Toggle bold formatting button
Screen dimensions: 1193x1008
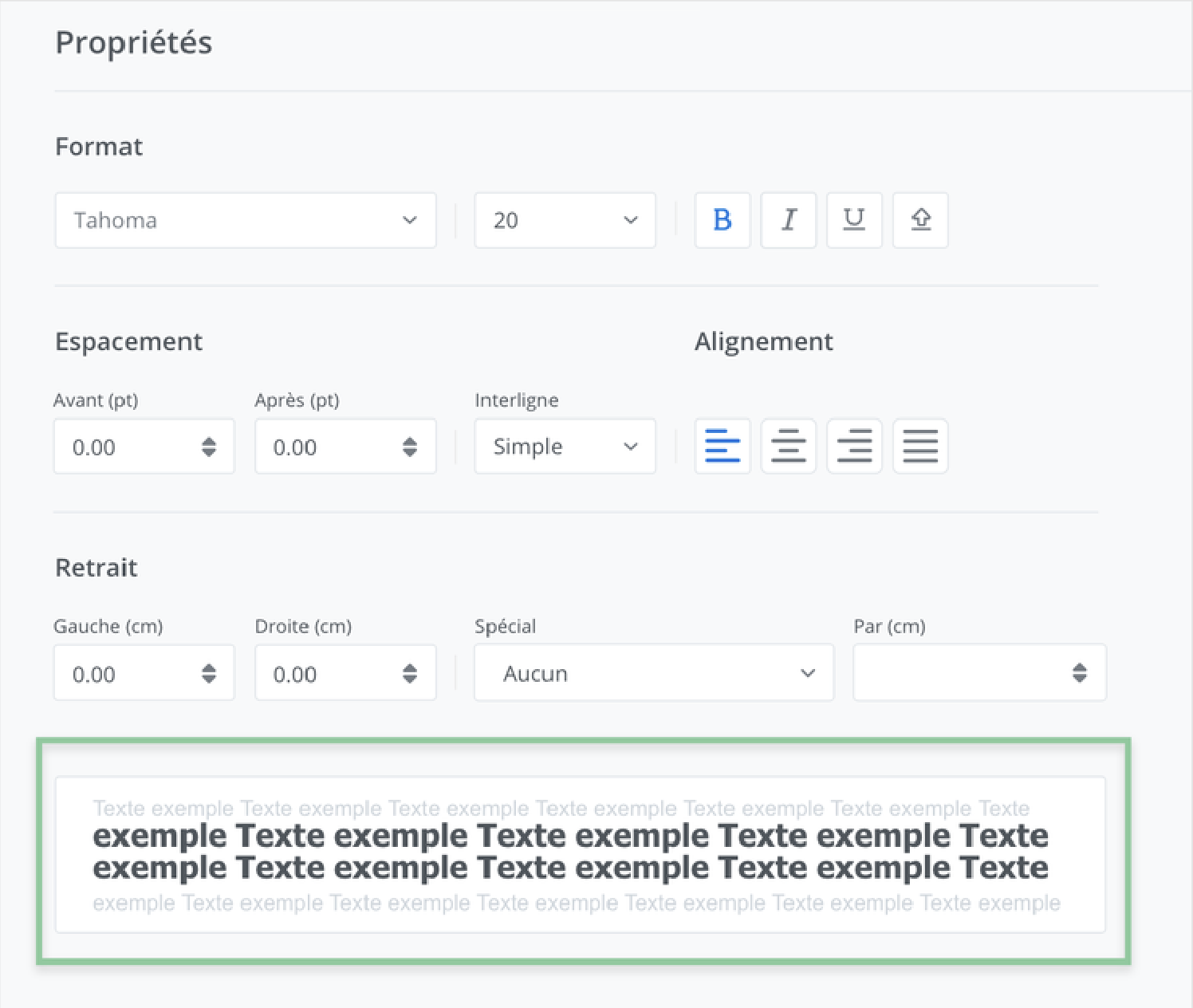722,220
